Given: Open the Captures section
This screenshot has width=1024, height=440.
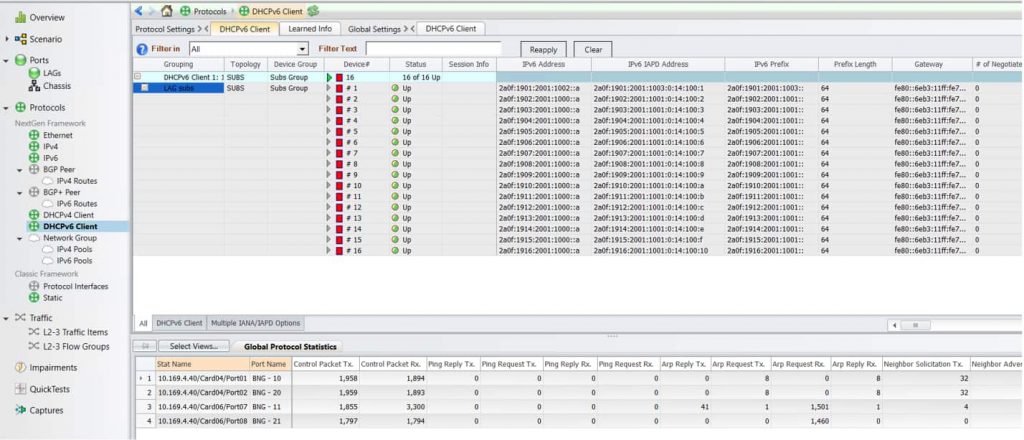Looking at the screenshot, I should (39, 410).
